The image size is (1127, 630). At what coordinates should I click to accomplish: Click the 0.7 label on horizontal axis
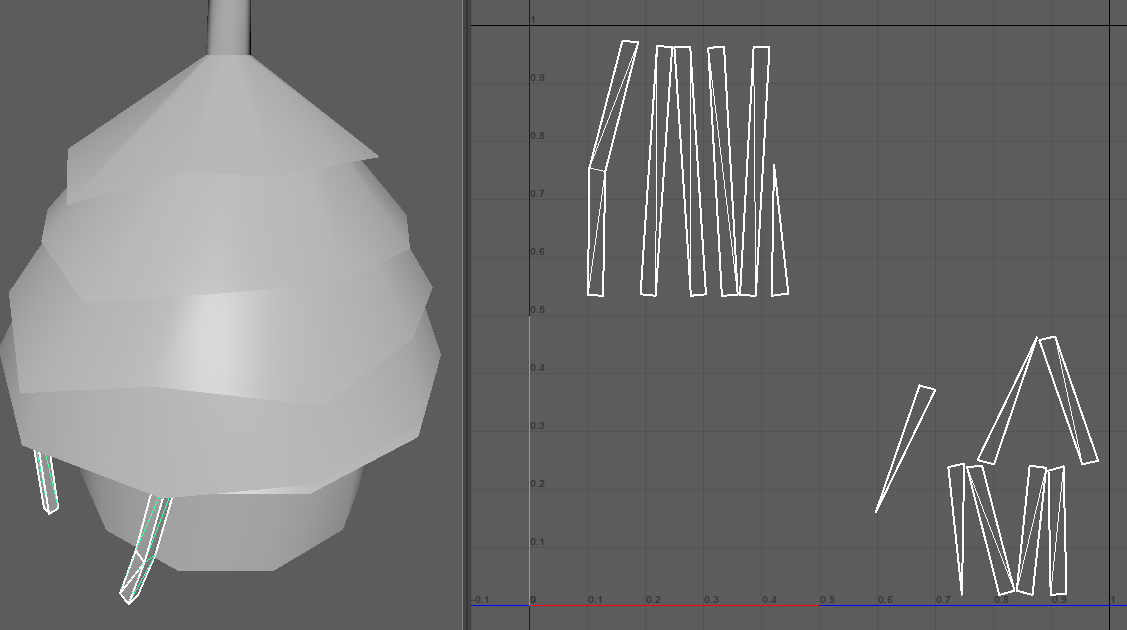pyautogui.click(x=943, y=600)
